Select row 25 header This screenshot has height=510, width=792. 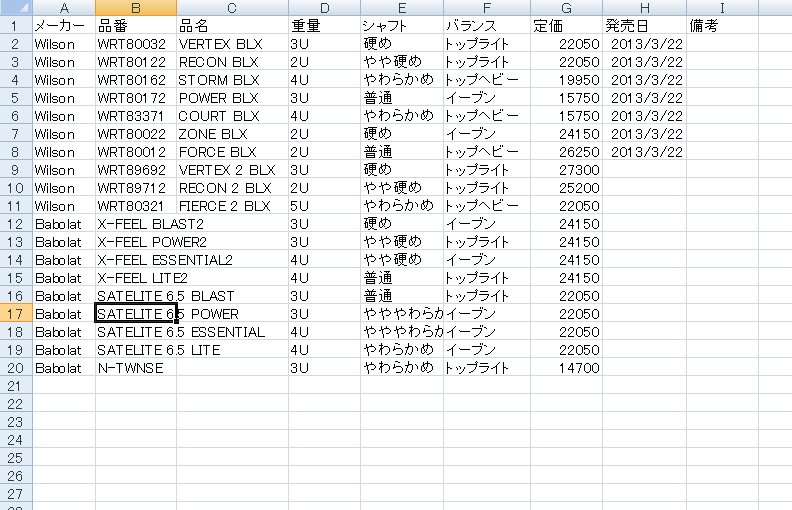pyautogui.click(x=16, y=458)
